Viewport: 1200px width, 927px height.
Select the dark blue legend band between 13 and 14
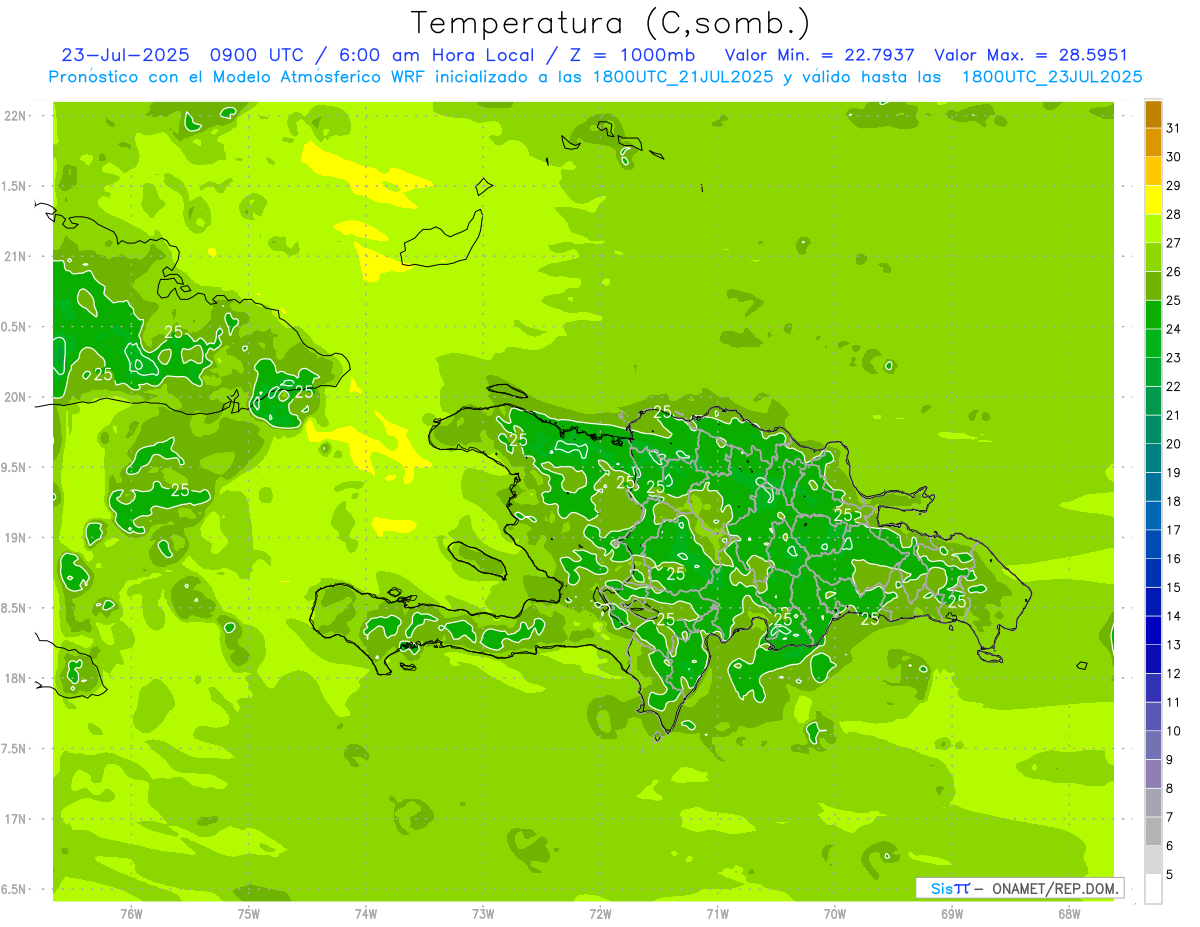[x=1153, y=630]
